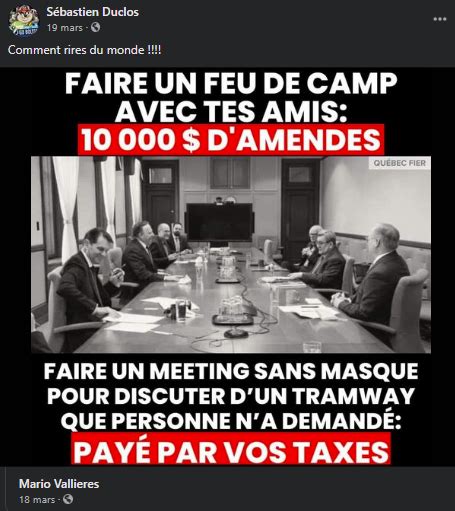Click the globe icon beside 18 mars
Image resolution: width=455 pixels, height=511 pixels.
[68, 499]
